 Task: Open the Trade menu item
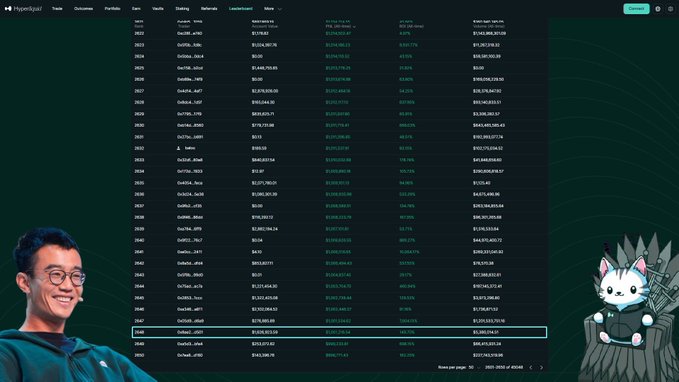[57, 9]
